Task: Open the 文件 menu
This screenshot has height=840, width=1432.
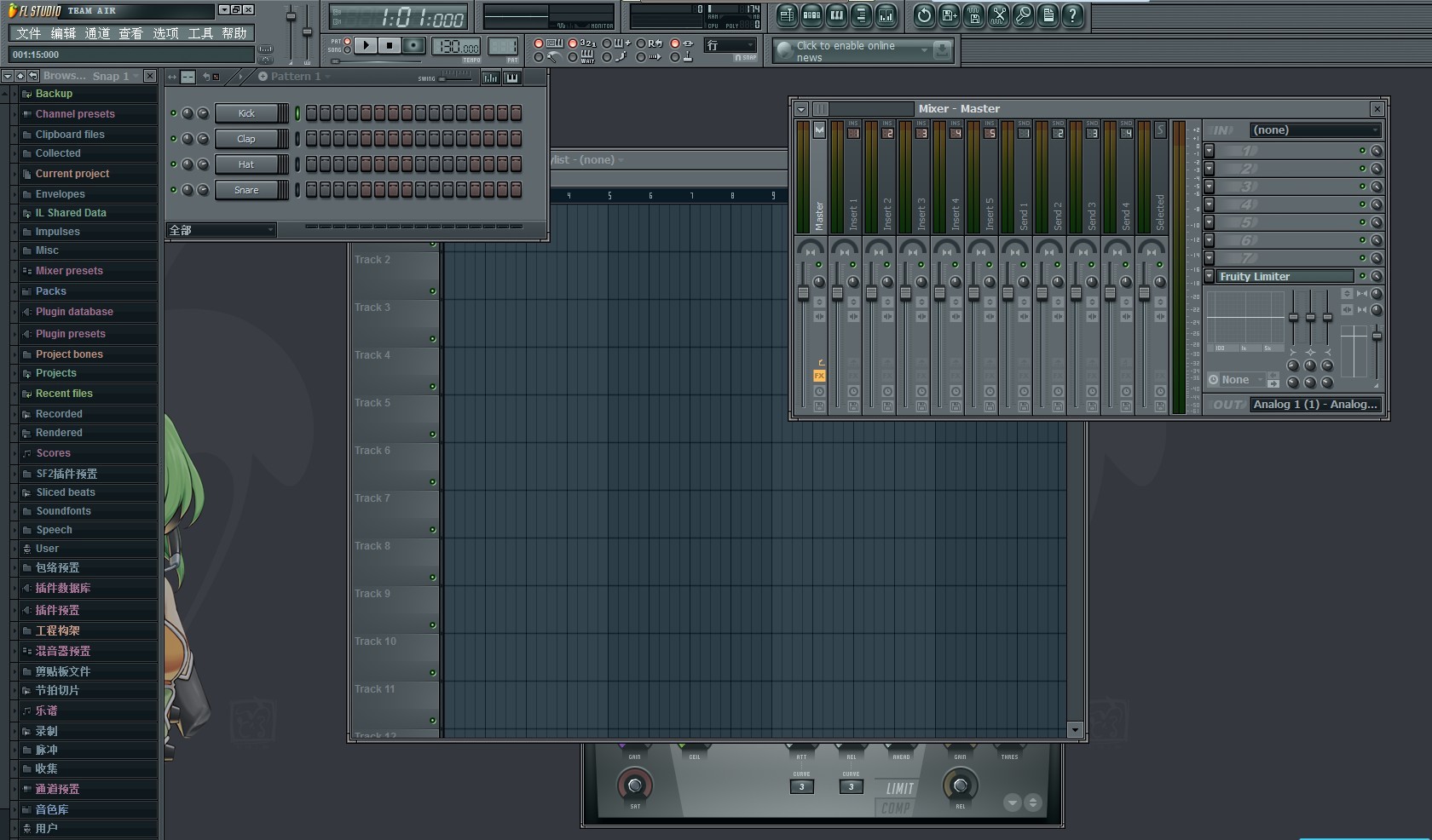Action: [28, 33]
